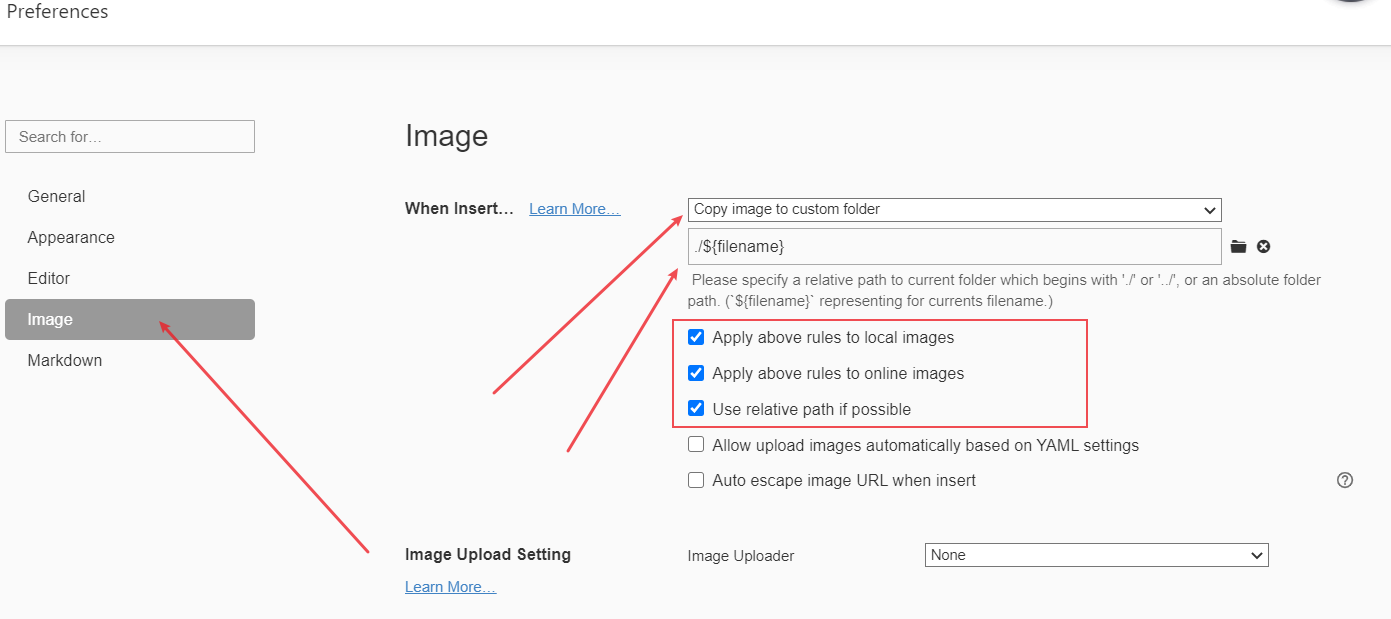
Task: Open General preferences section
Action: (56, 197)
